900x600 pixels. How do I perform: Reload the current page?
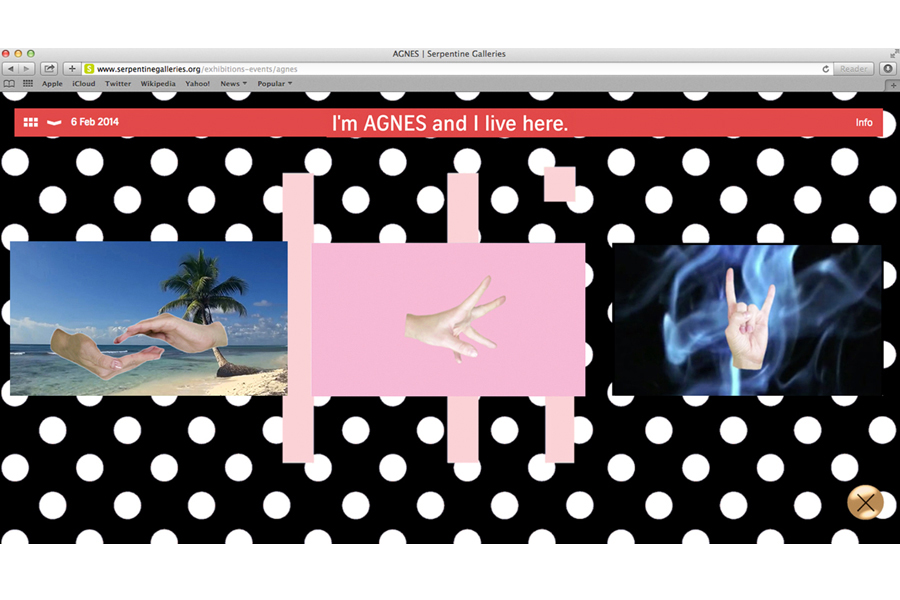pos(825,69)
